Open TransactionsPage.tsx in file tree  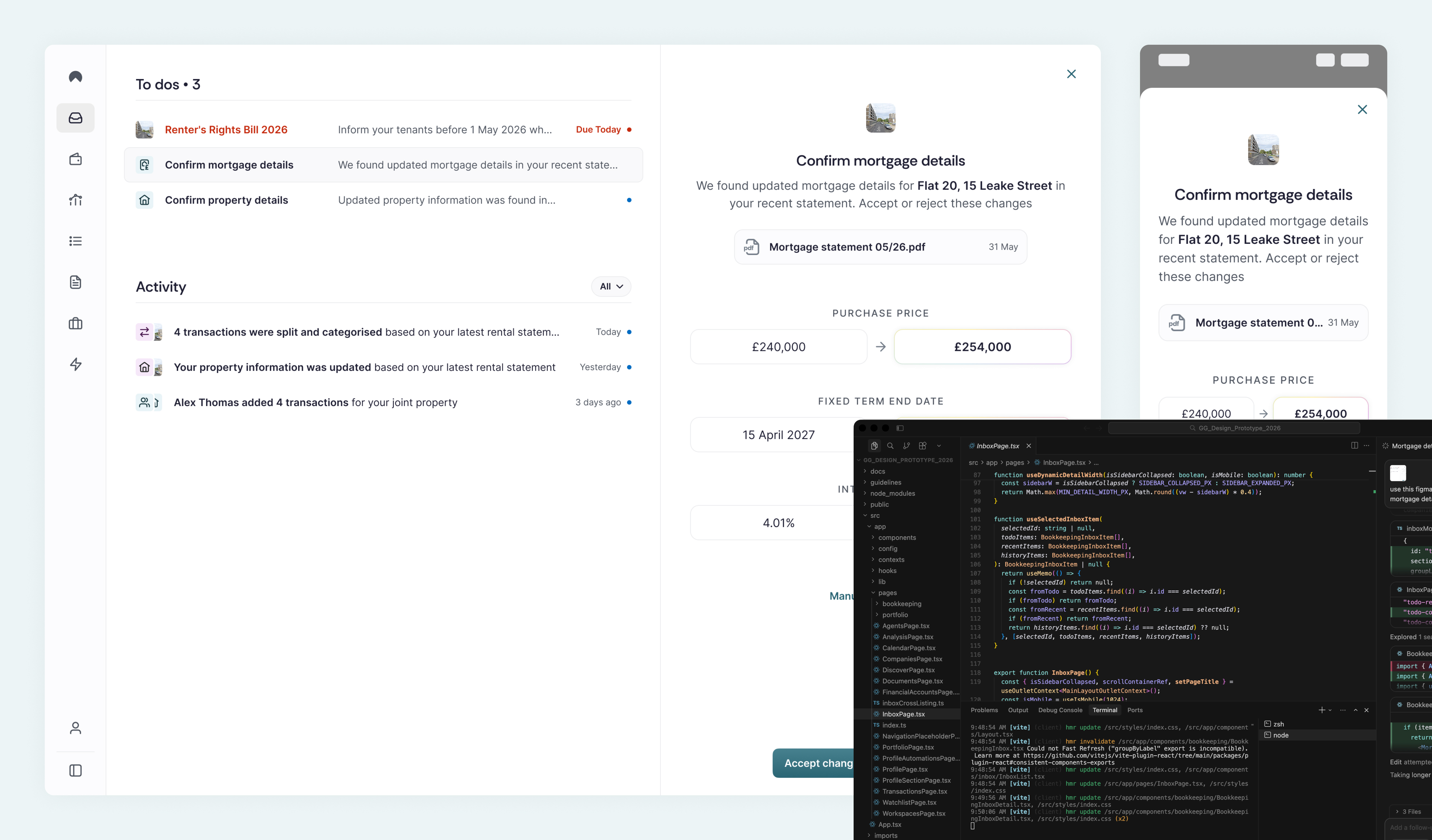tap(906, 791)
